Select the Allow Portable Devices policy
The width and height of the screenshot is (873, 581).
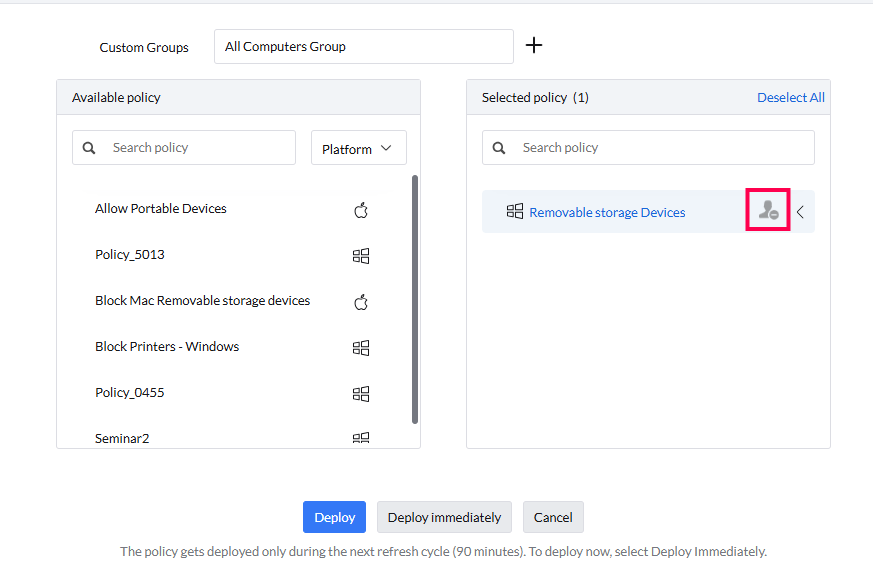coord(161,209)
